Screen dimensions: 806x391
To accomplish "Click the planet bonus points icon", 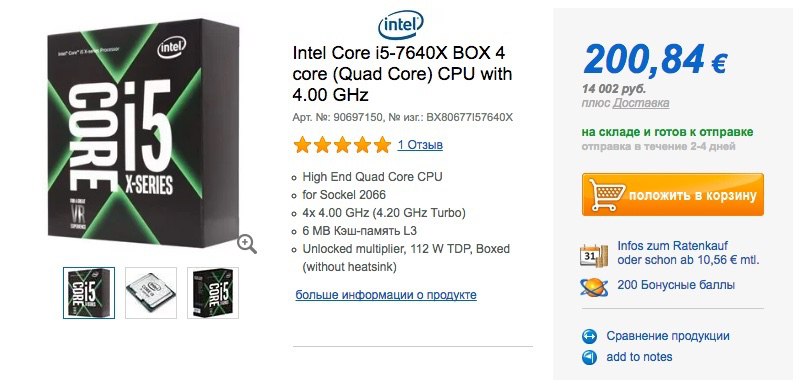I will pos(594,287).
